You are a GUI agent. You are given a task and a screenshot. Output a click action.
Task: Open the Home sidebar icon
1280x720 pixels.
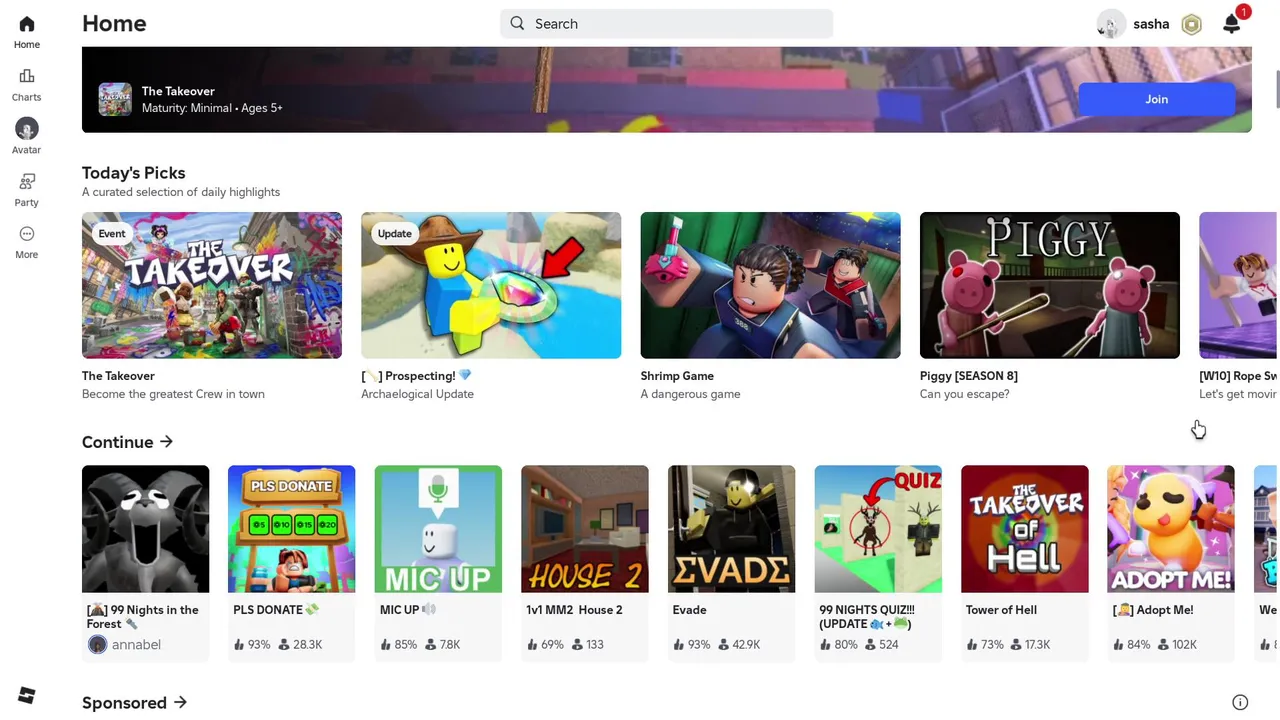pyautogui.click(x=27, y=24)
